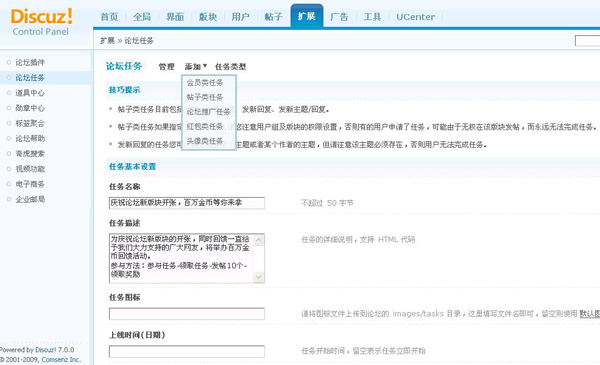Open 论坛插件 in the sidebar
This screenshot has height=365, width=600.
30,62
